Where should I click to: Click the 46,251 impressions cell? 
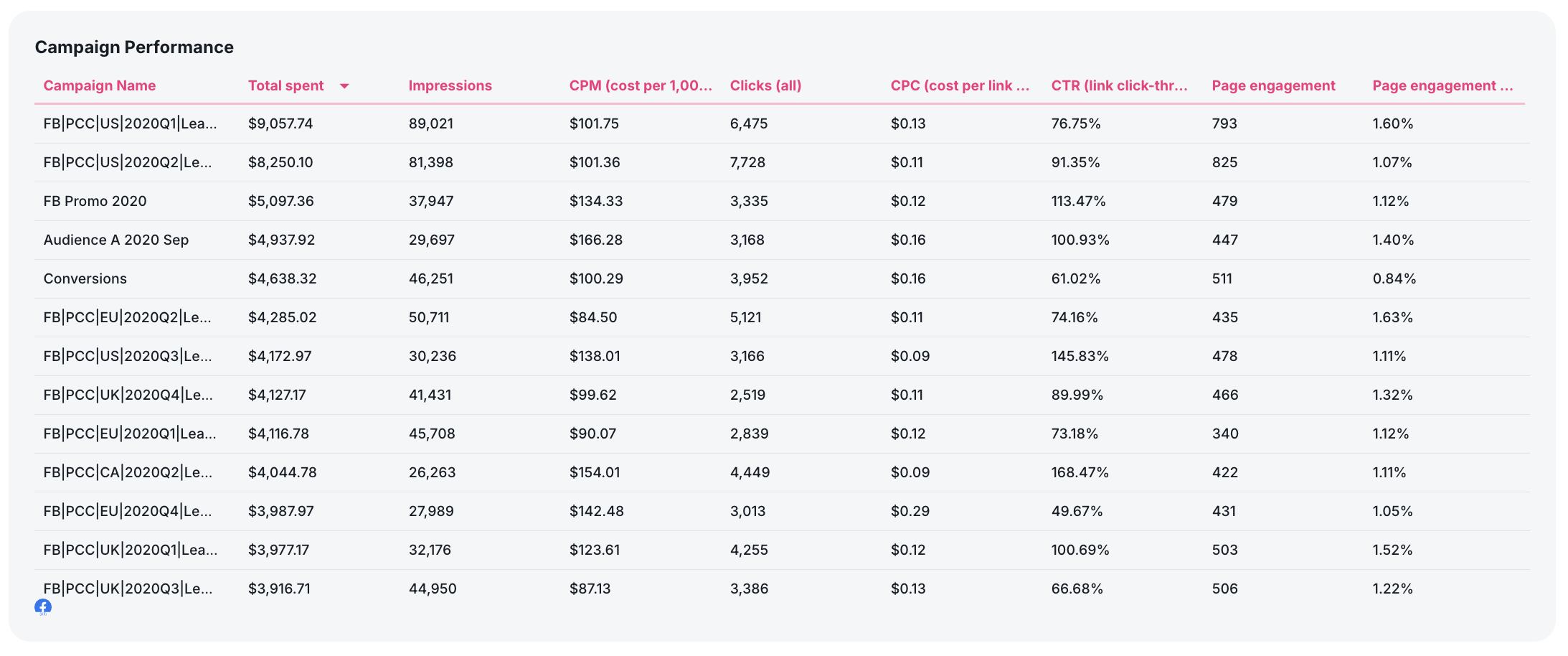tap(431, 278)
